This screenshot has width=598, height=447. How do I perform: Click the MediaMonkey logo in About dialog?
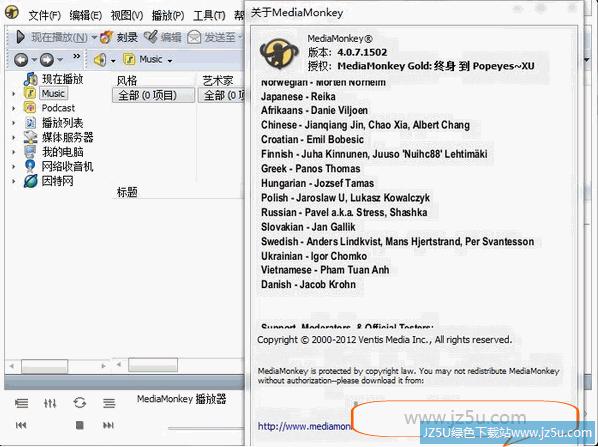pyautogui.click(x=279, y=53)
